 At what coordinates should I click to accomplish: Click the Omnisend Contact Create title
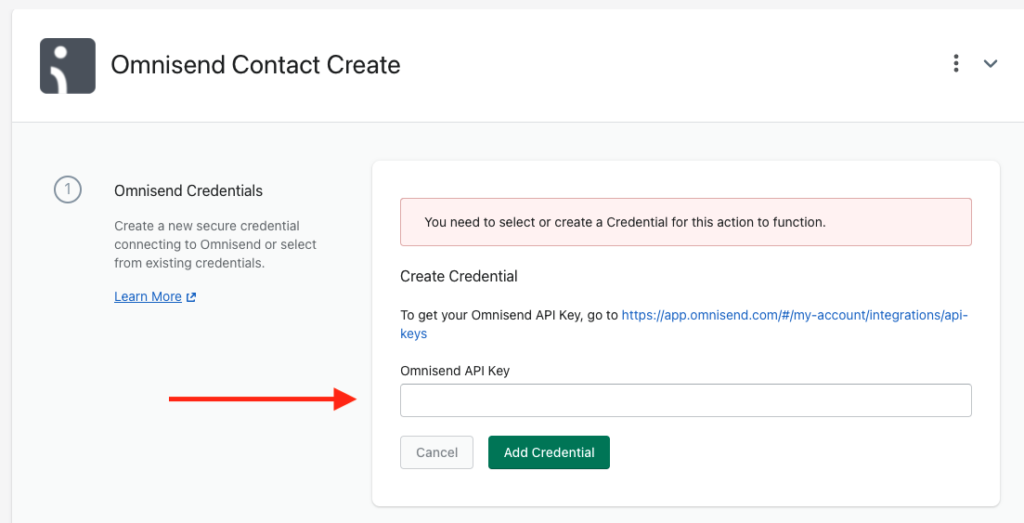(x=255, y=65)
